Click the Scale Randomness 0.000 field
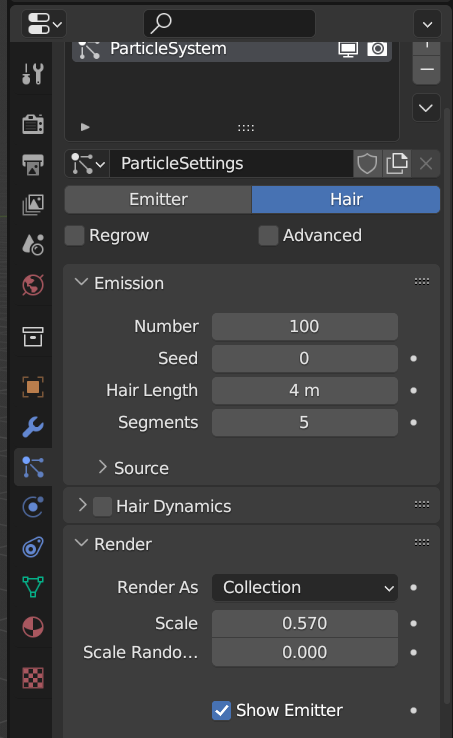 coord(305,652)
